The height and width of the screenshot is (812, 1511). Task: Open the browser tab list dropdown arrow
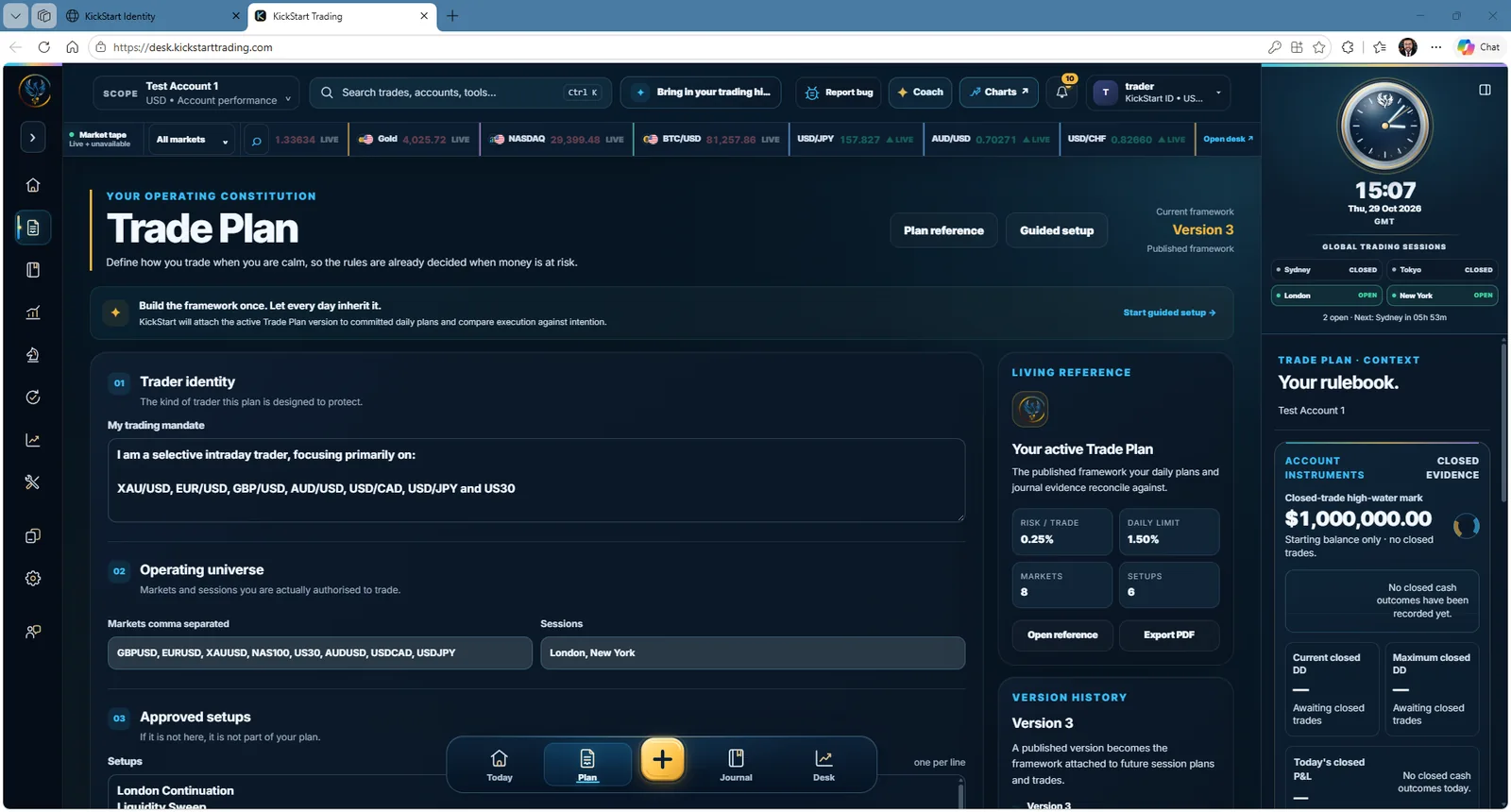pos(15,16)
